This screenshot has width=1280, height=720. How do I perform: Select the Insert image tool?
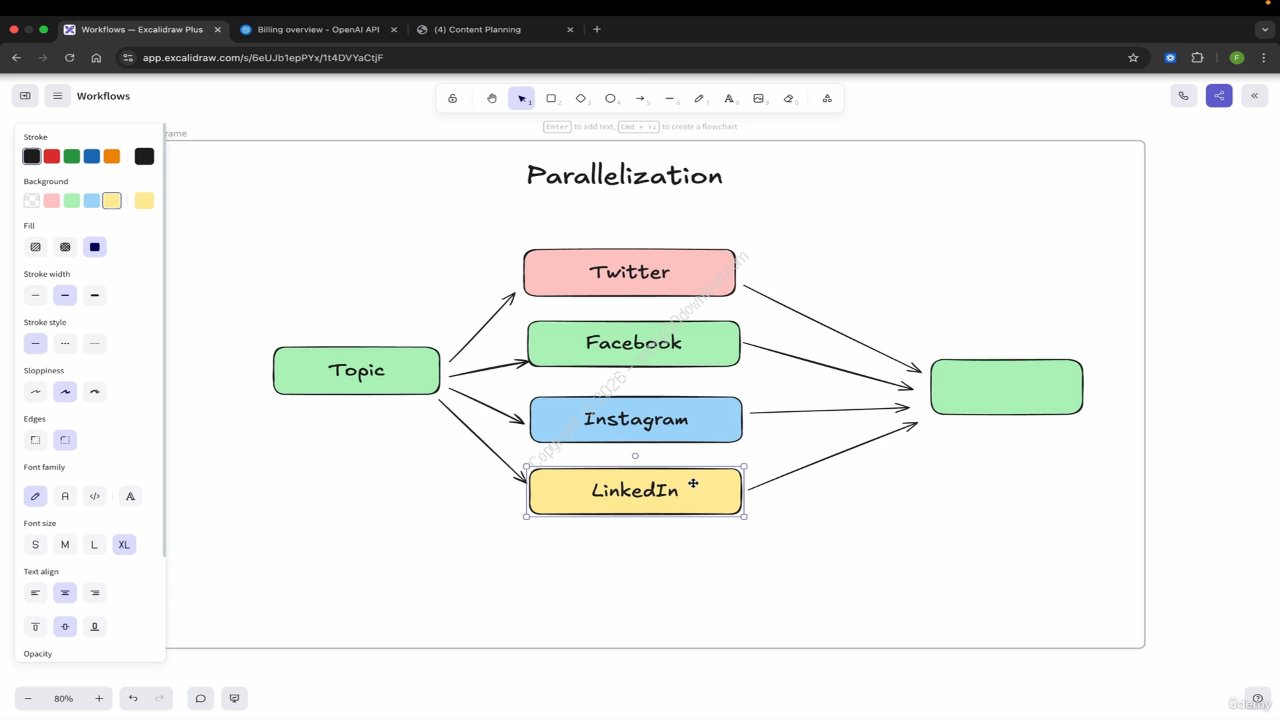[x=759, y=98]
